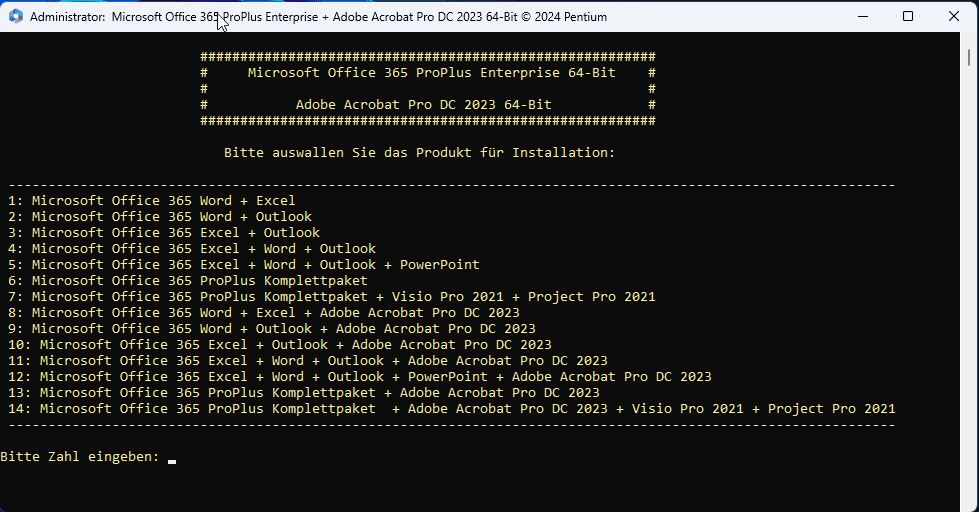Click option 11 Excel + Word + Outlook + Acrobat
This screenshot has height=512, width=979.
308,360
